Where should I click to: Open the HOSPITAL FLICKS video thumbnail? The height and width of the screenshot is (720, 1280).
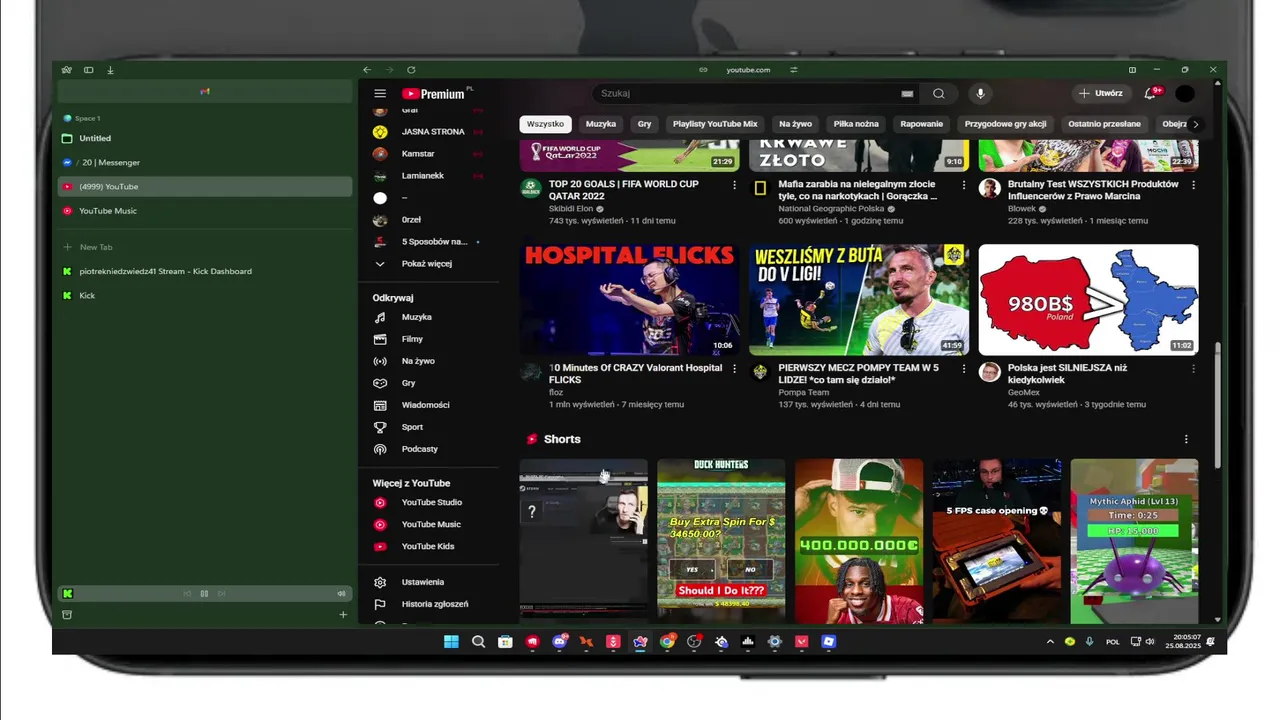pos(629,299)
